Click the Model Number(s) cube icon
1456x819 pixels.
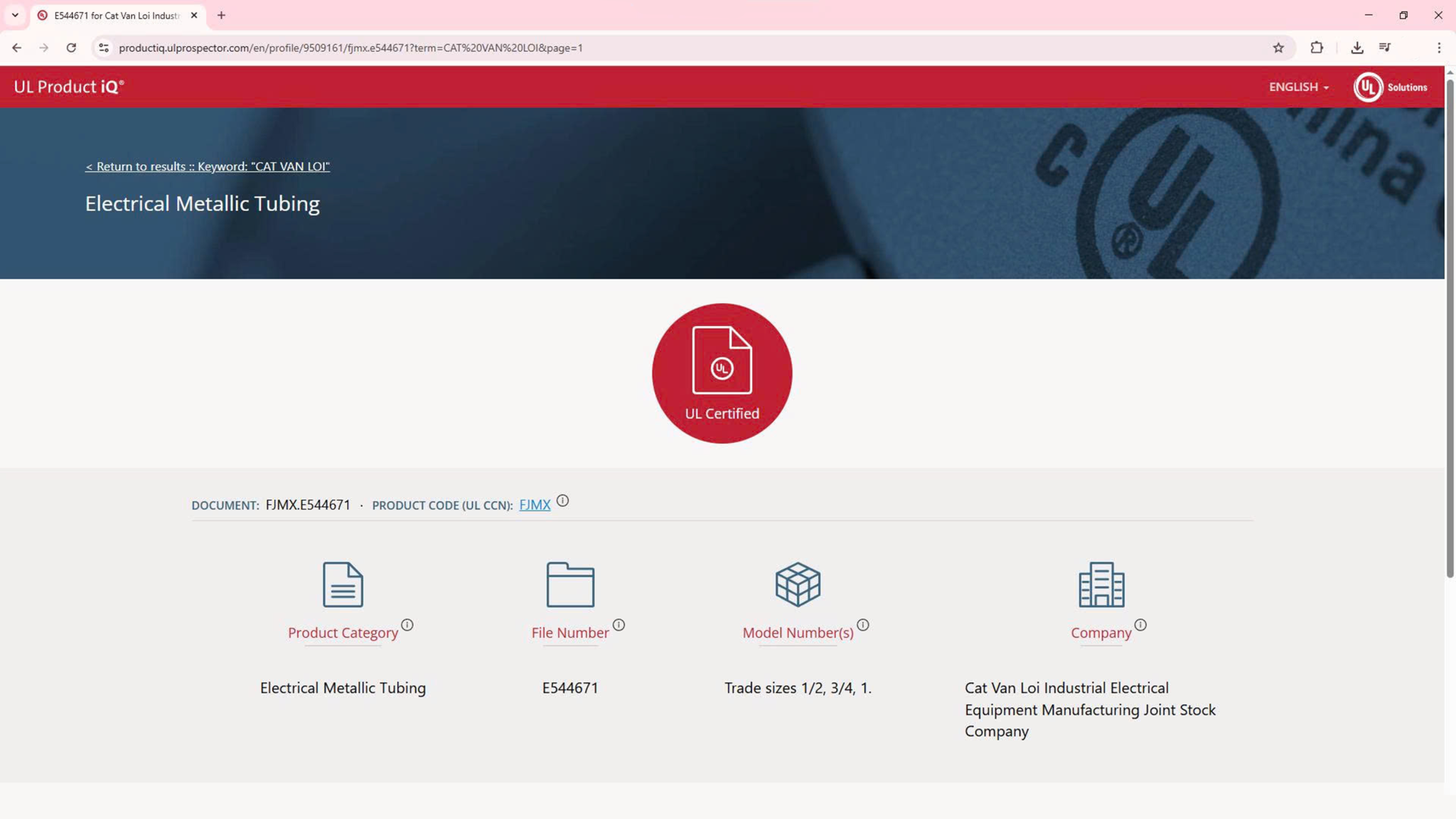click(x=798, y=584)
